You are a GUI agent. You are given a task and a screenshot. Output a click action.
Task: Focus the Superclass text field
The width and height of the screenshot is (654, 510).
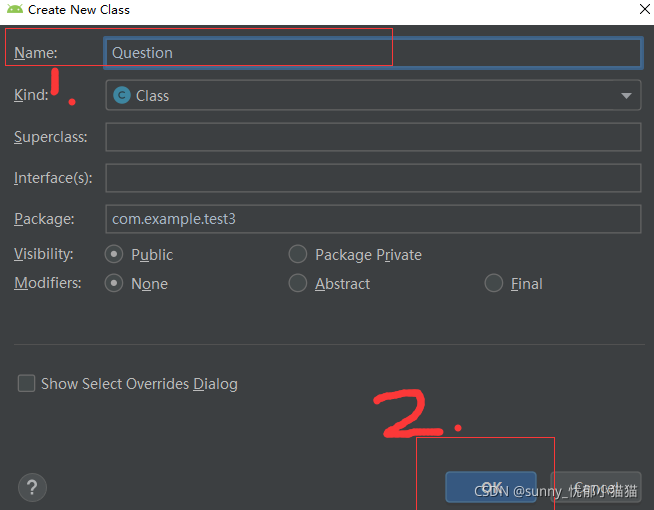373,137
